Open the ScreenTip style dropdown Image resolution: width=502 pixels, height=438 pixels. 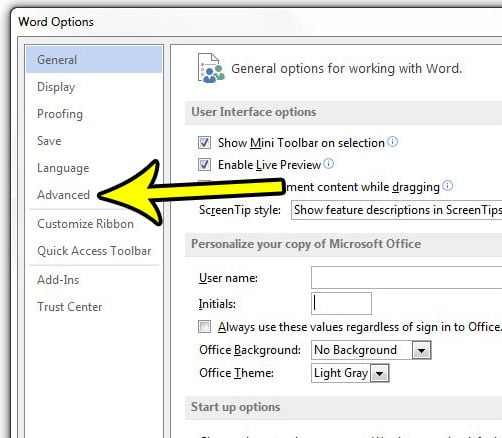pos(396,210)
